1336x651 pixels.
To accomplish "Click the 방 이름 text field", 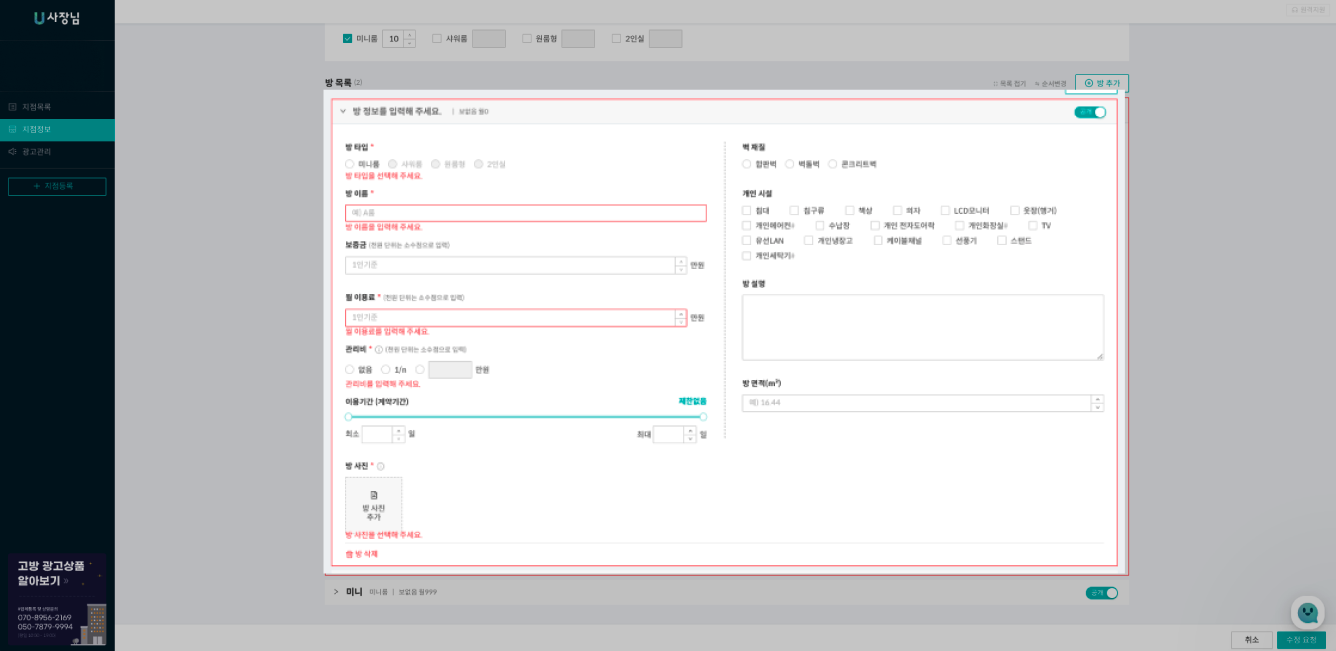I will click(525, 213).
